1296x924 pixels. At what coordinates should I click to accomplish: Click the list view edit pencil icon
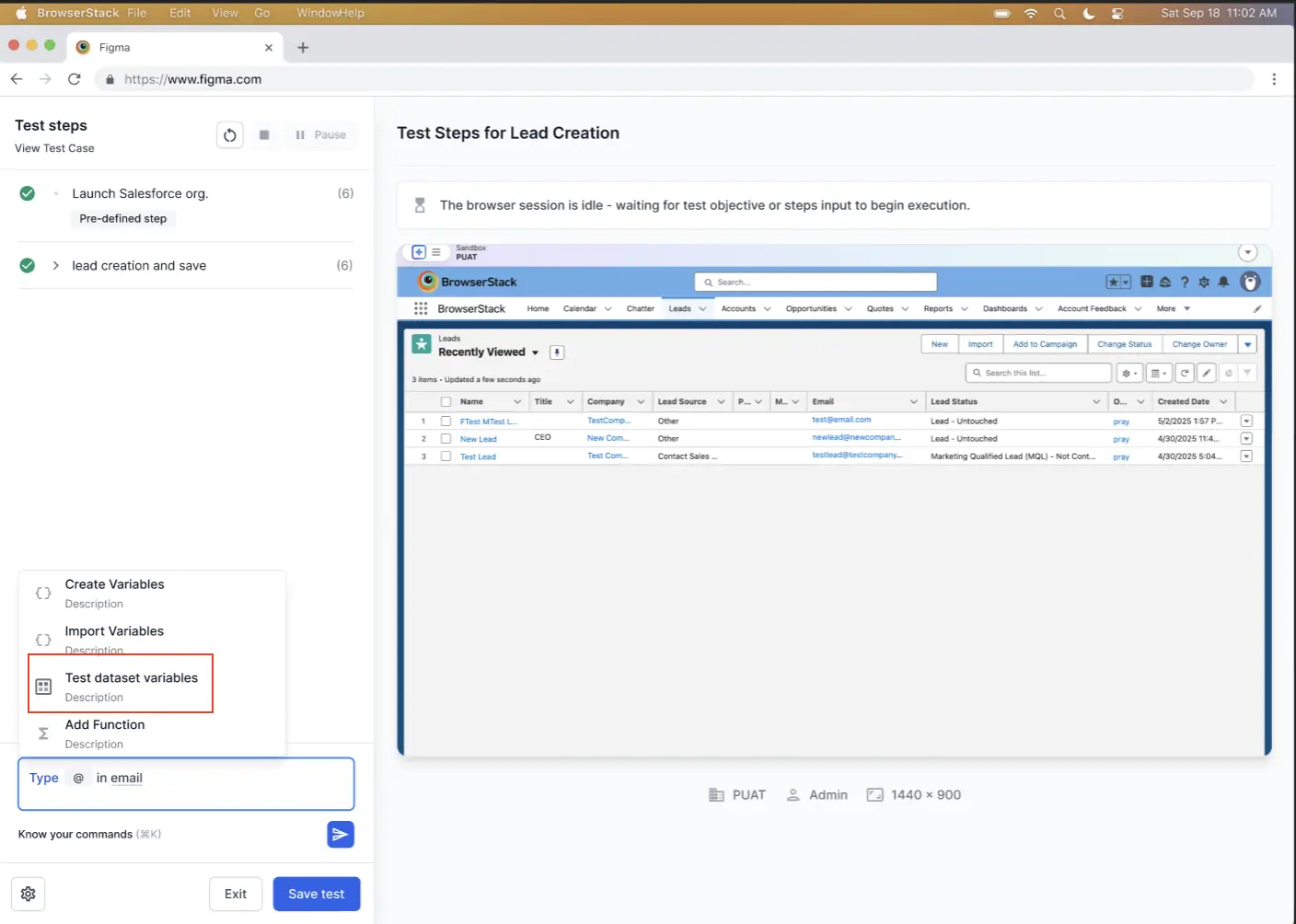tap(1206, 373)
